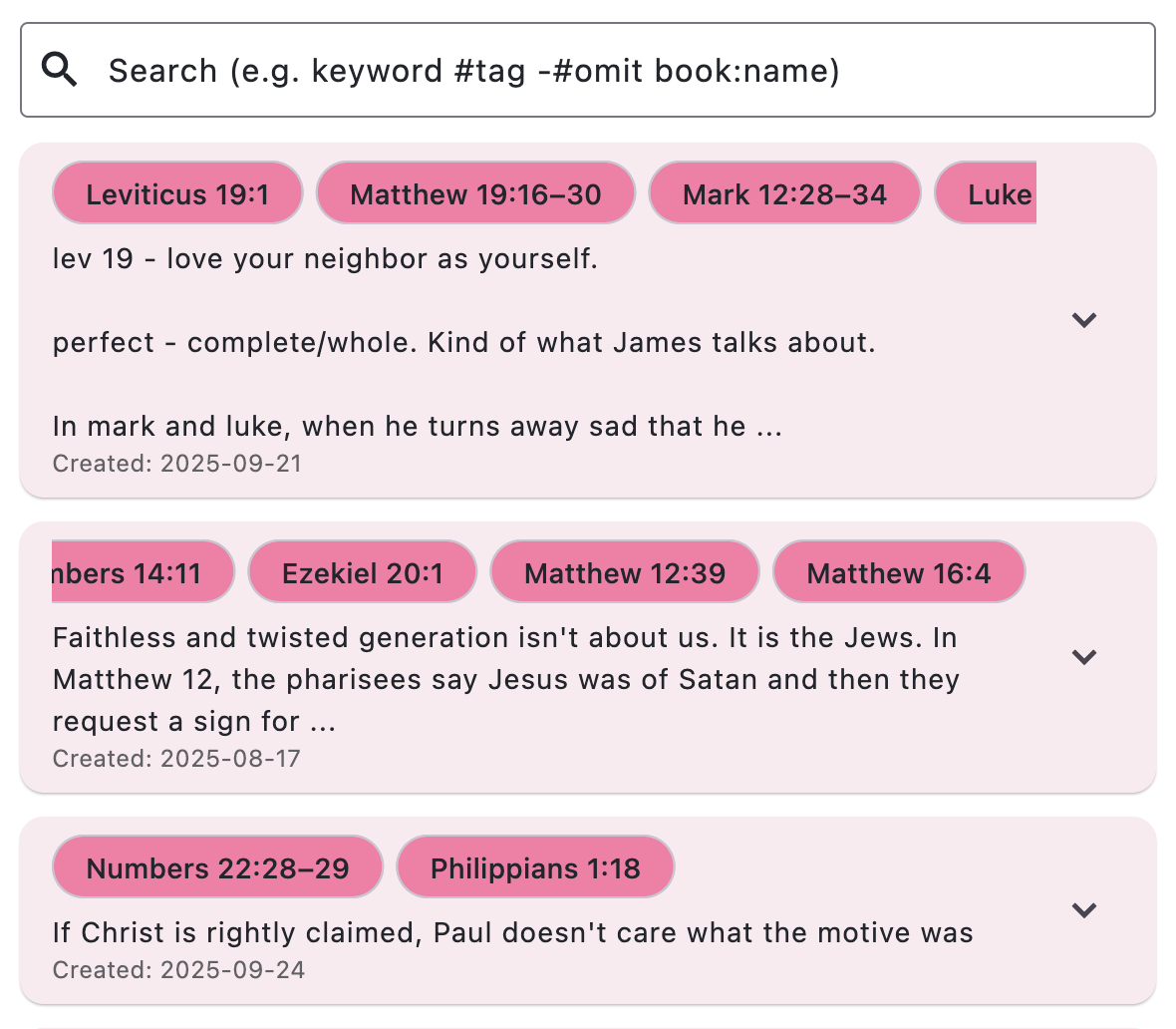Screen dimensions: 1176x1029
Task: Click the Matthew 16:4 tag chip
Action: (898, 571)
